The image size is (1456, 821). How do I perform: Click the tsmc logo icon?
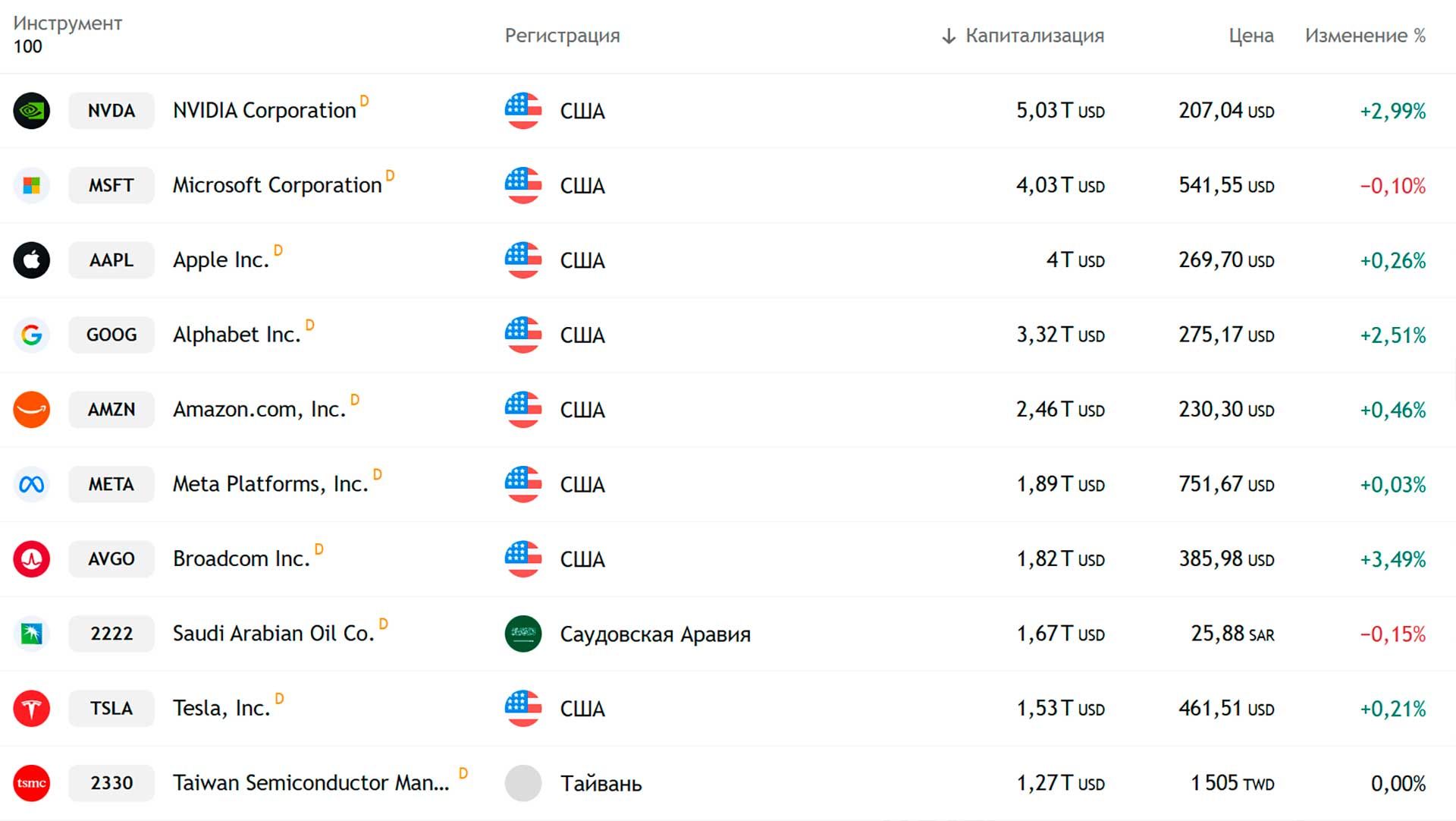click(32, 783)
